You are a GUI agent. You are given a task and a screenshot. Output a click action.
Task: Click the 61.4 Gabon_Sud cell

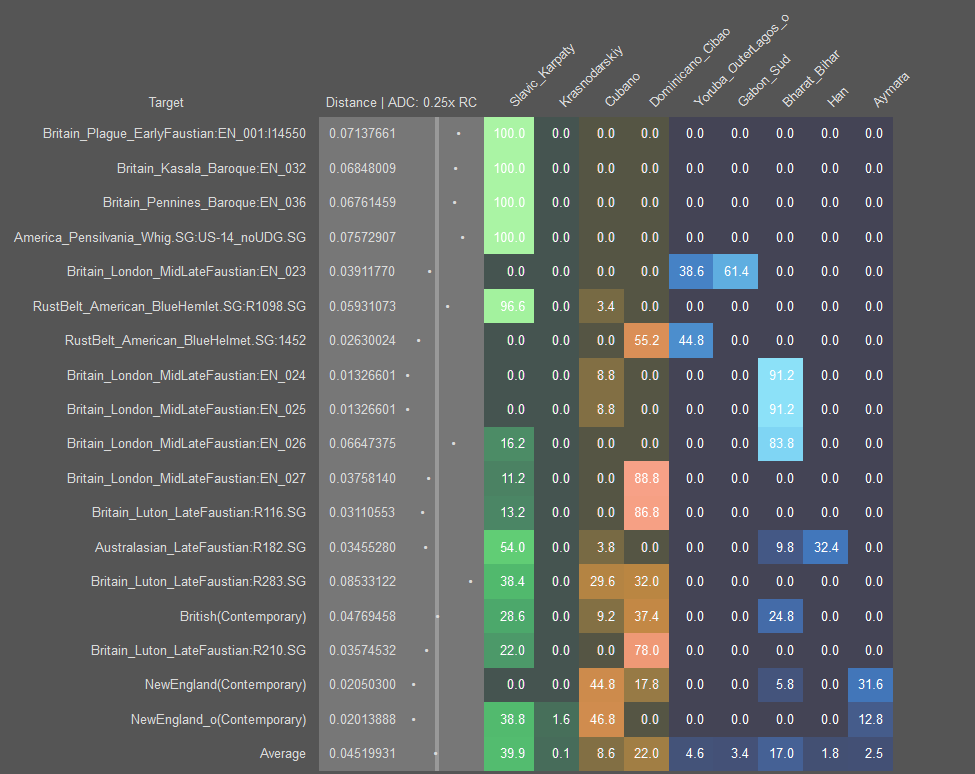point(736,272)
